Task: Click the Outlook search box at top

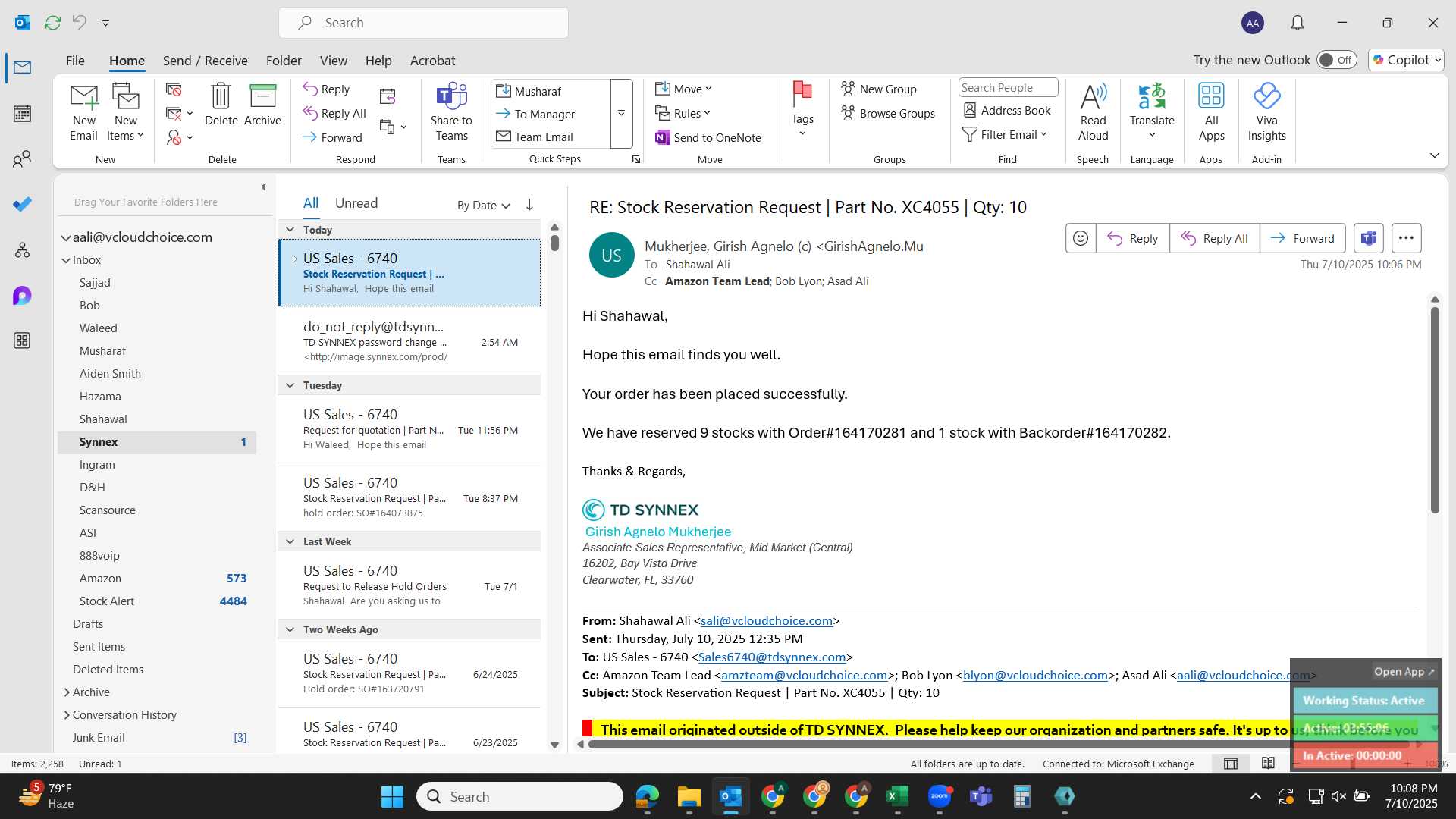Action: pos(423,23)
